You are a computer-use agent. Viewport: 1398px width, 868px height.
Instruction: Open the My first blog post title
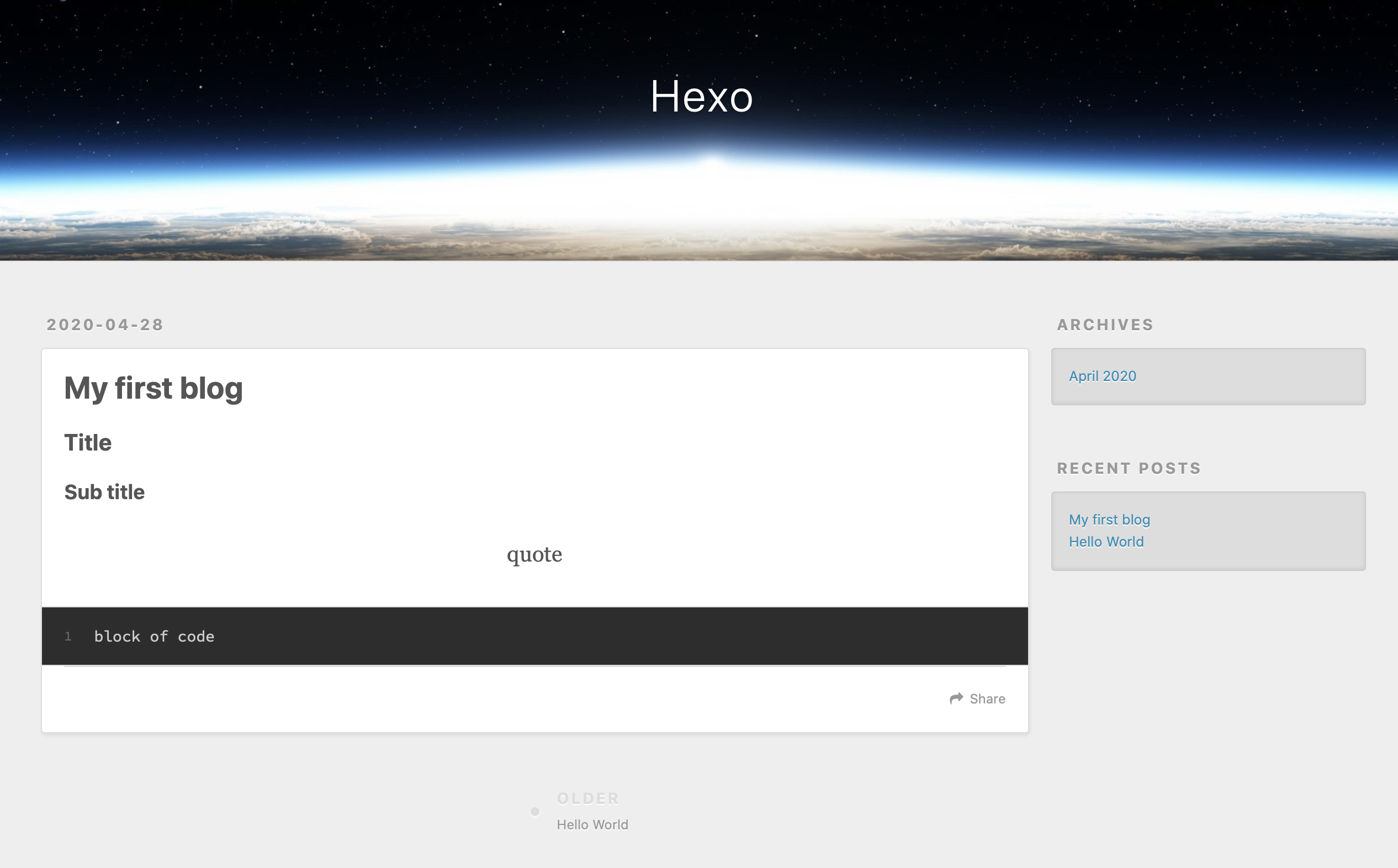(153, 388)
